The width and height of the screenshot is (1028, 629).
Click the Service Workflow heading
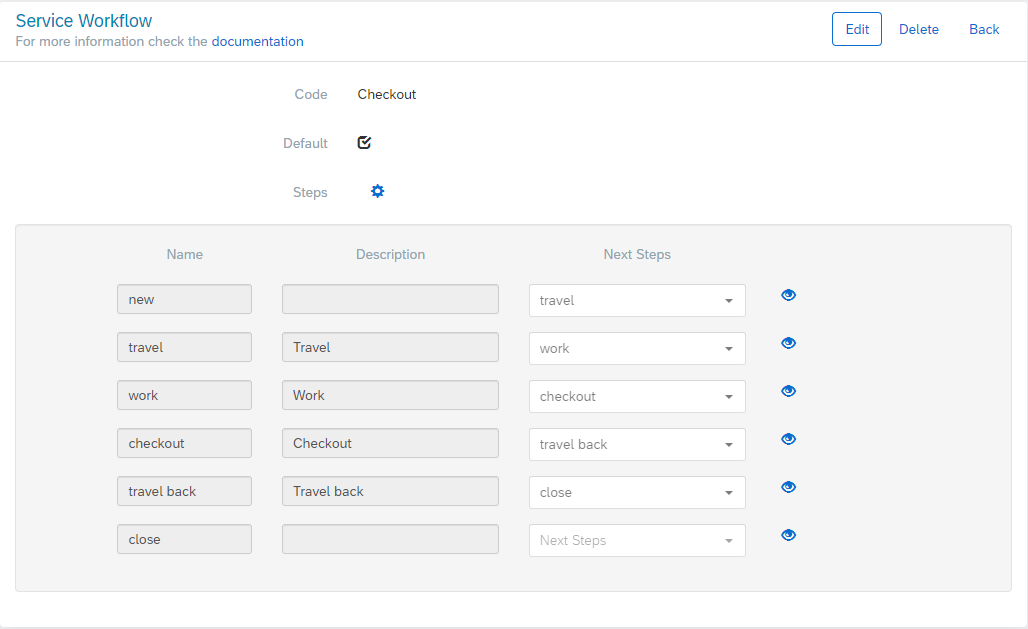(x=84, y=20)
